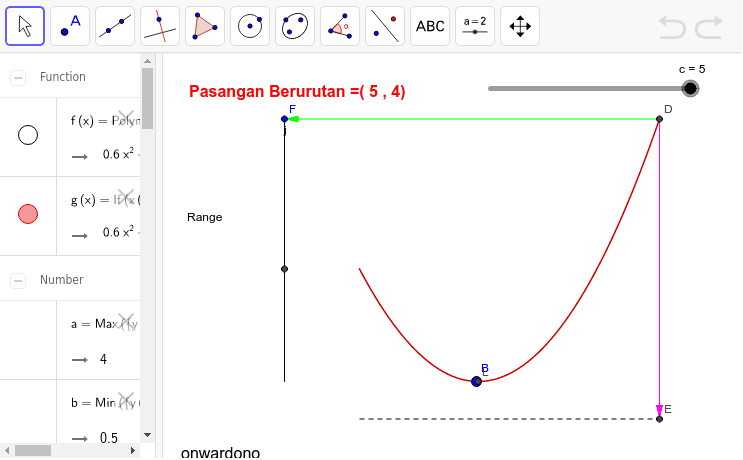The image size is (743, 460).
Task: Select the Reflect about Line tool
Action: pos(385,26)
